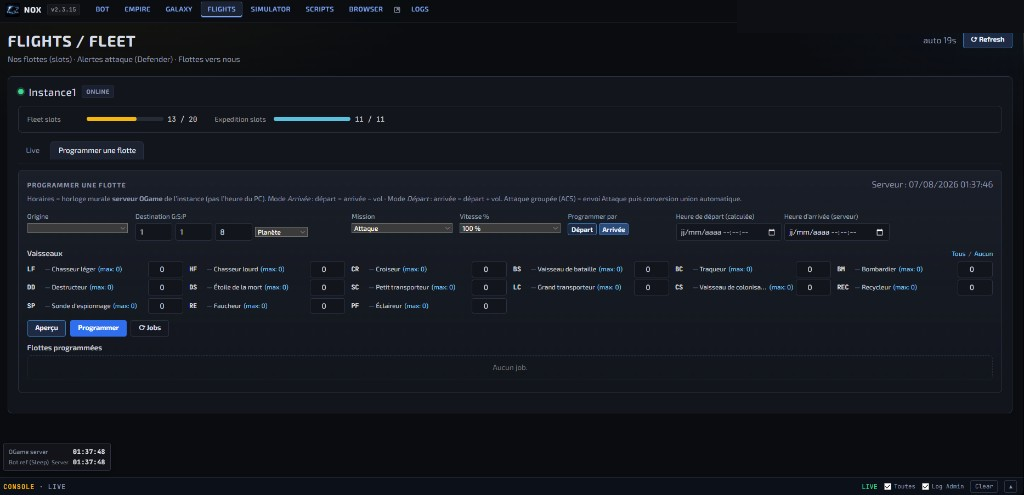Image resolution: width=1024 pixels, height=495 pixels.
Task: Click the Aucun job empty list text
Action: (x=509, y=367)
